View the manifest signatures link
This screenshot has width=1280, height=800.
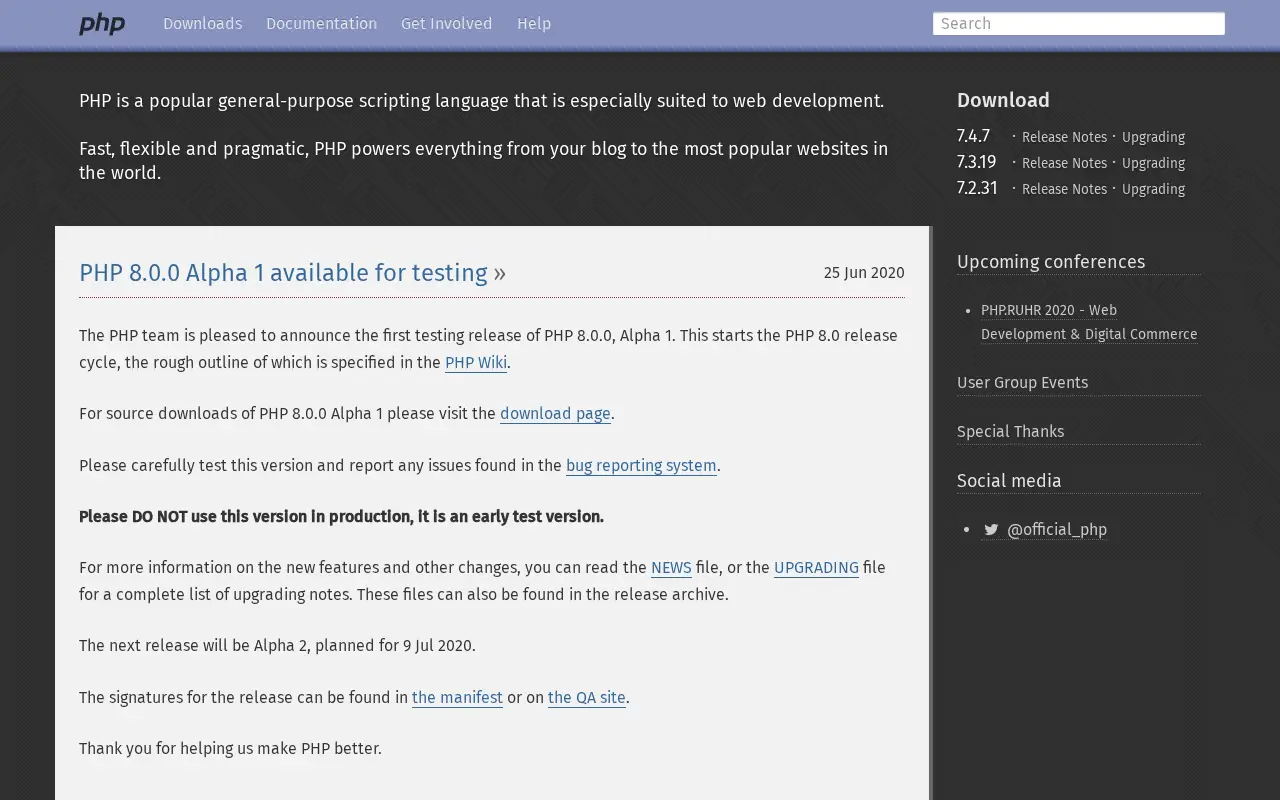(457, 698)
